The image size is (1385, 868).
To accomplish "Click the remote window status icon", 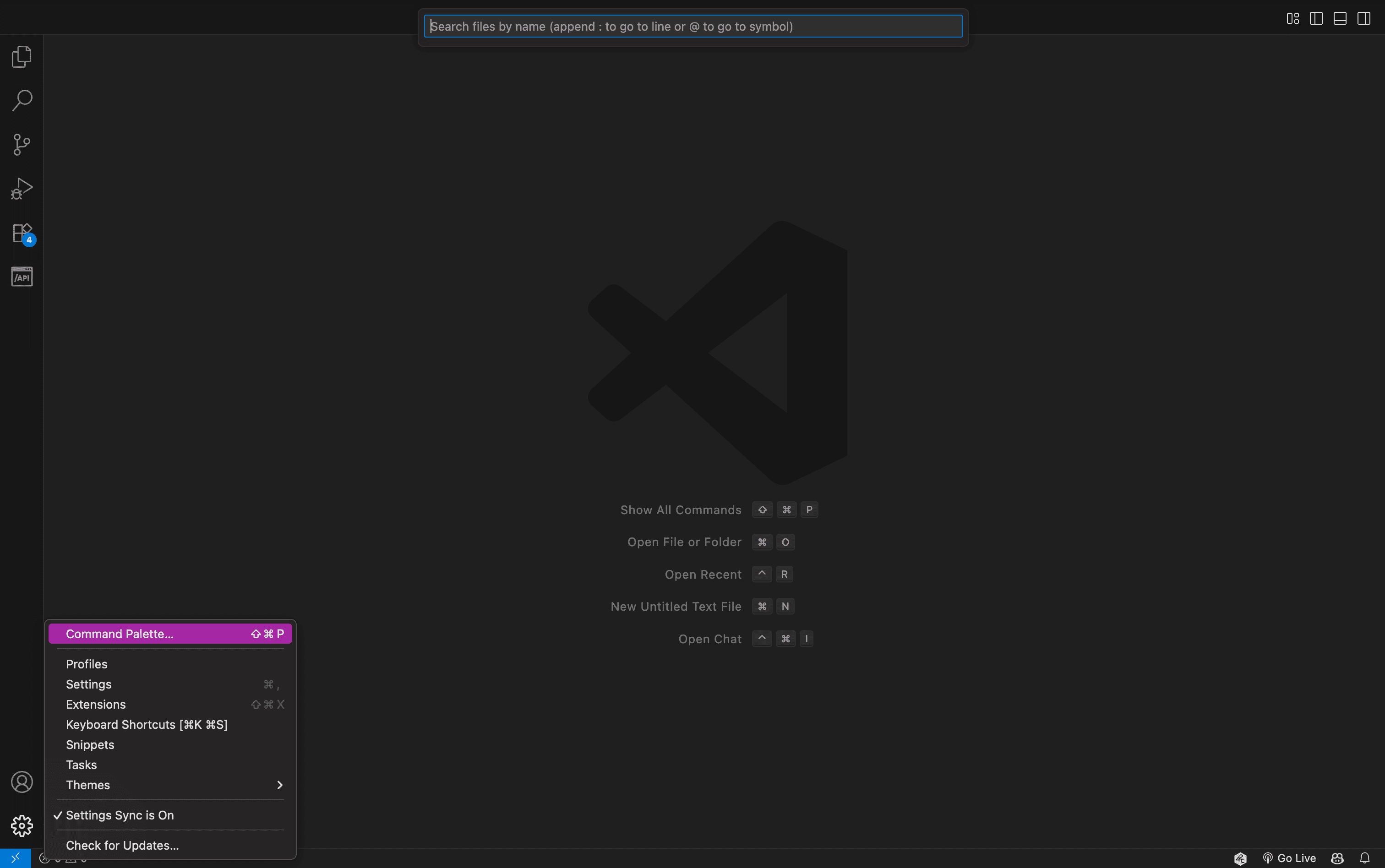I will point(16,858).
